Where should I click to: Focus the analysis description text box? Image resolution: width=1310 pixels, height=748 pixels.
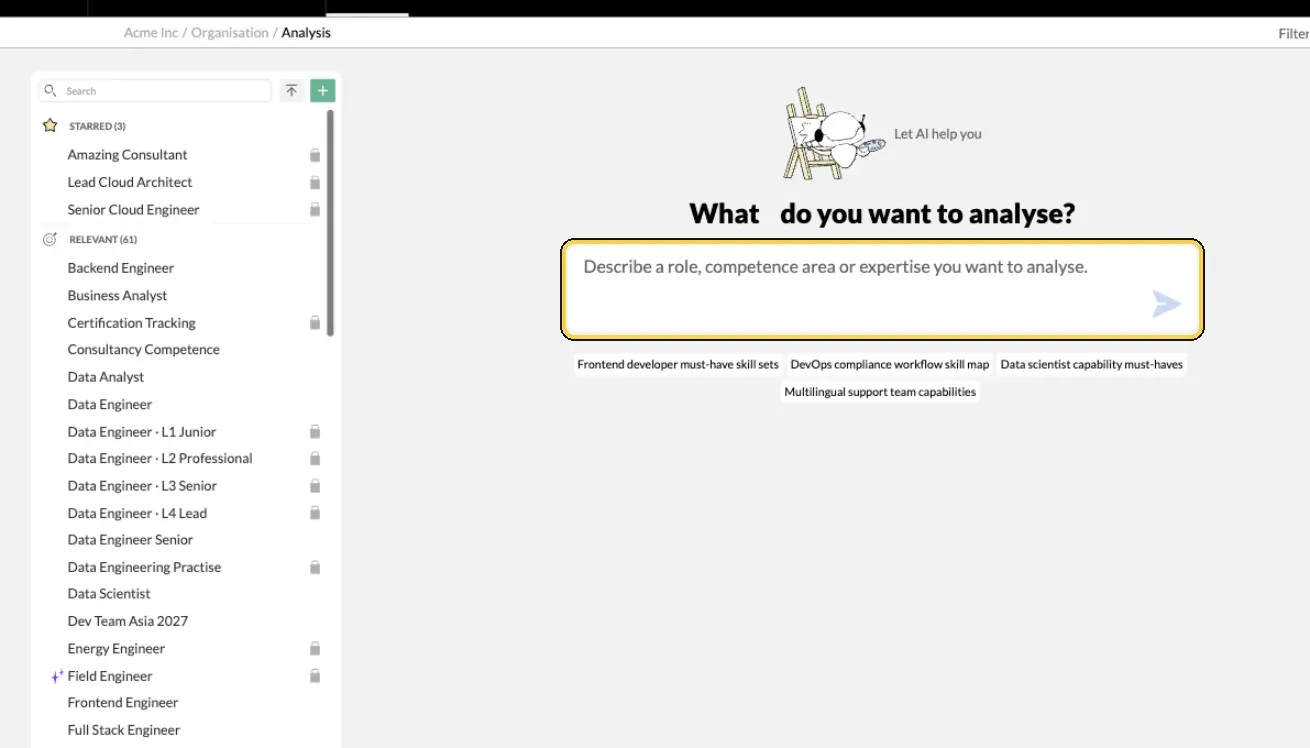coord(882,289)
